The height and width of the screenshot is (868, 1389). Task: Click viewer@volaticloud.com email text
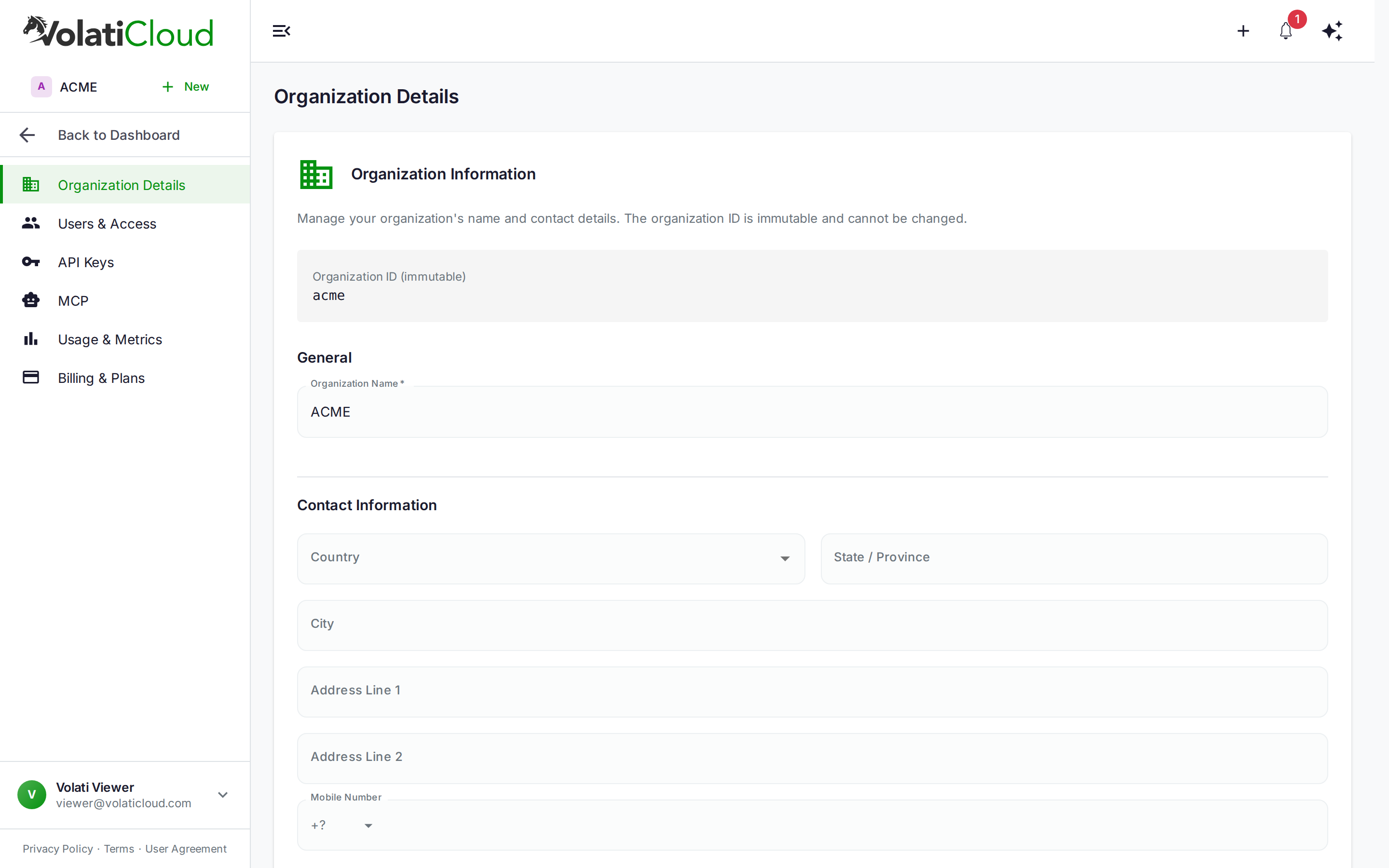click(123, 803)
